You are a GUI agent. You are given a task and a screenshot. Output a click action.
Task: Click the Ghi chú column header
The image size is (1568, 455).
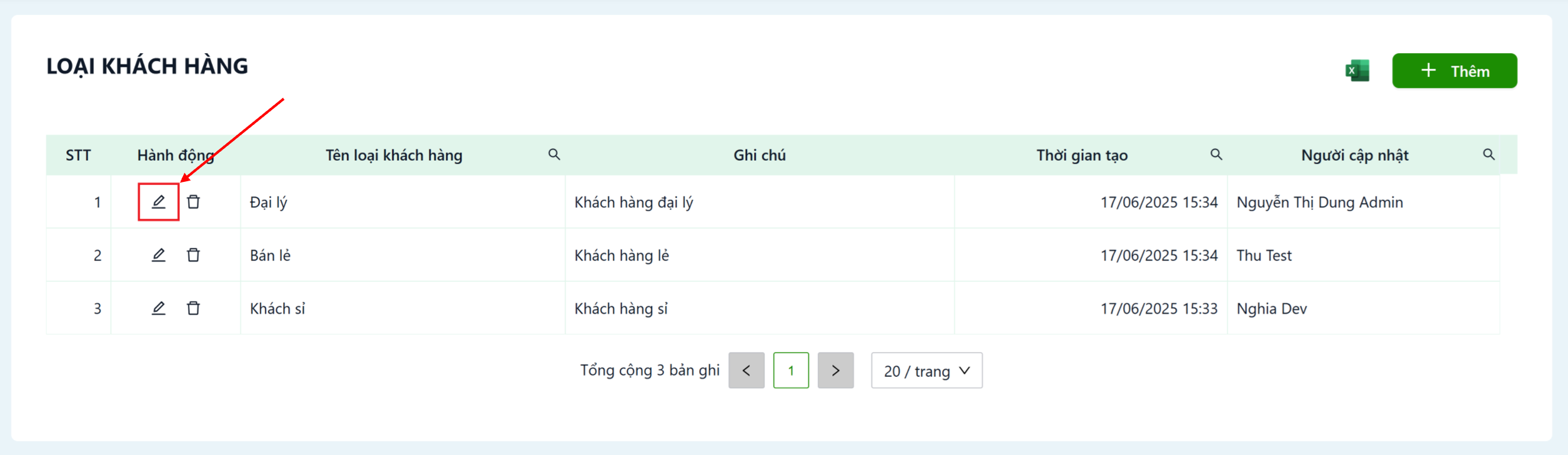(x=760, y=155)
